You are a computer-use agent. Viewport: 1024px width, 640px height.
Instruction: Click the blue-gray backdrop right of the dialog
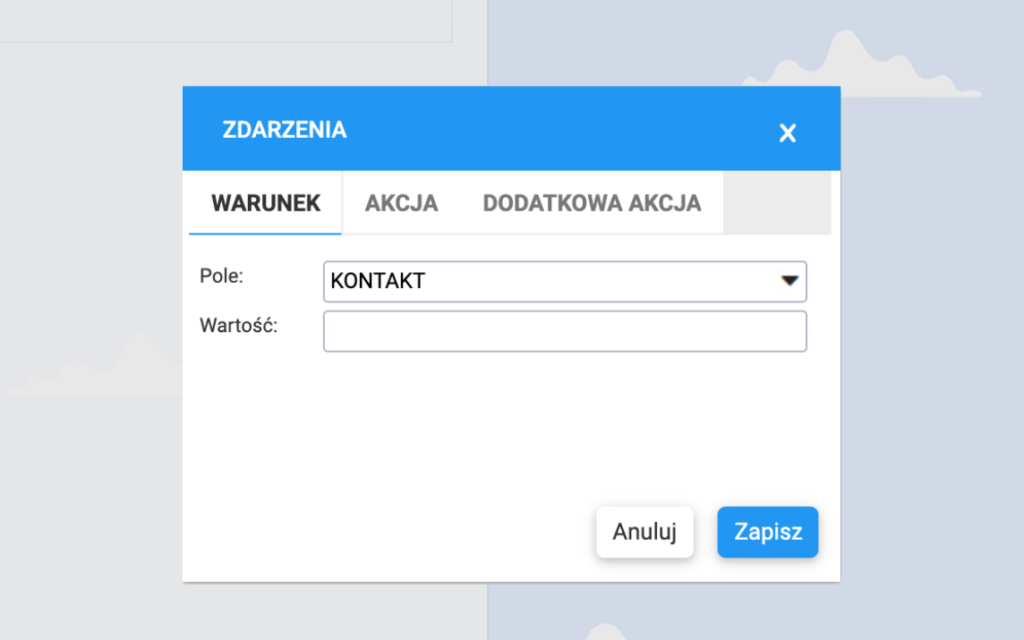(x=930, y=350)
